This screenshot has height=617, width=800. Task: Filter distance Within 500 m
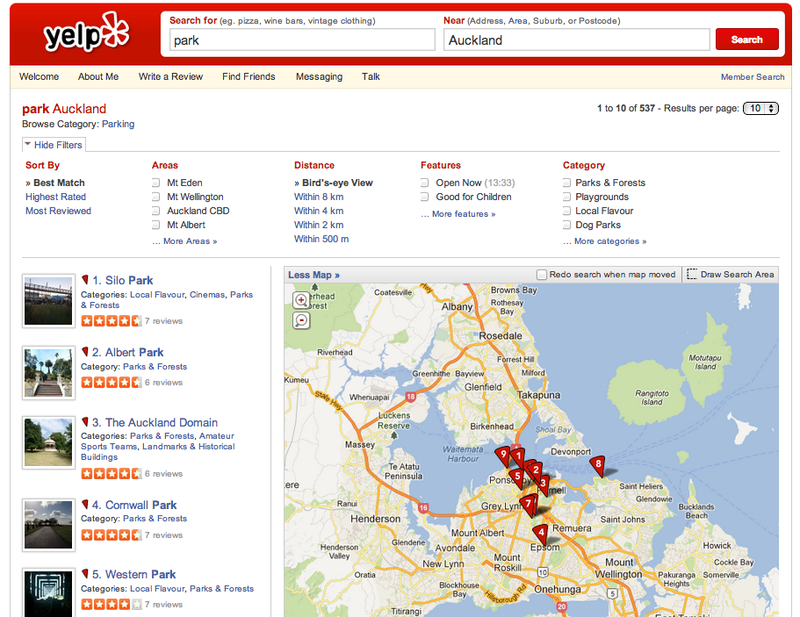[x=321, y=239]
